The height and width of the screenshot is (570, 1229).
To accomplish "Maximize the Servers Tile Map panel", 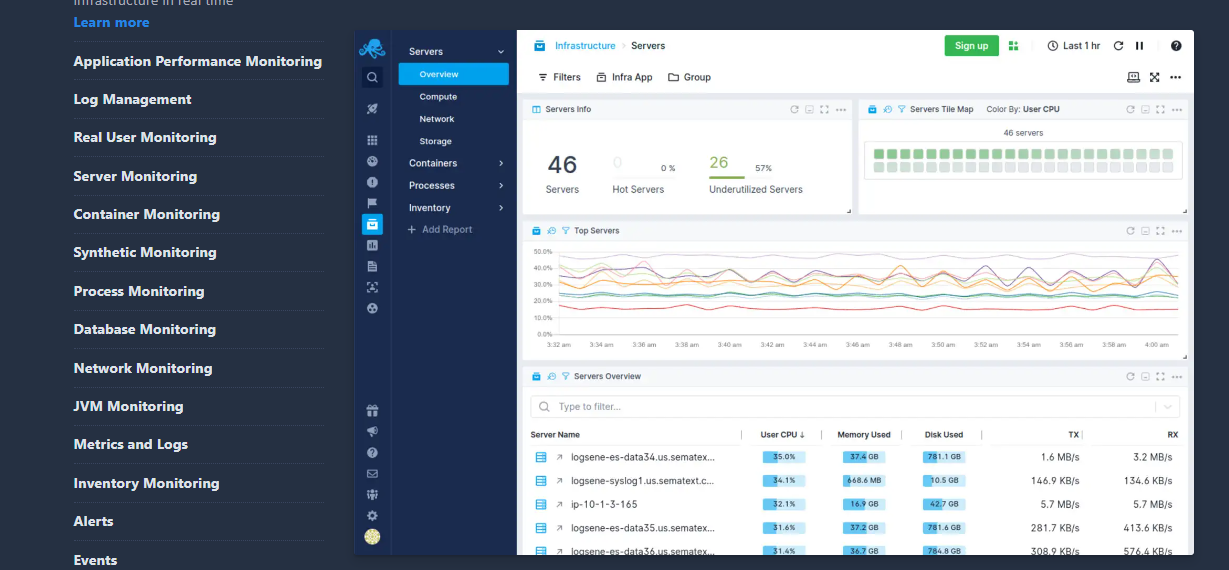I will pyautogui.click(x=1160, y=109).
